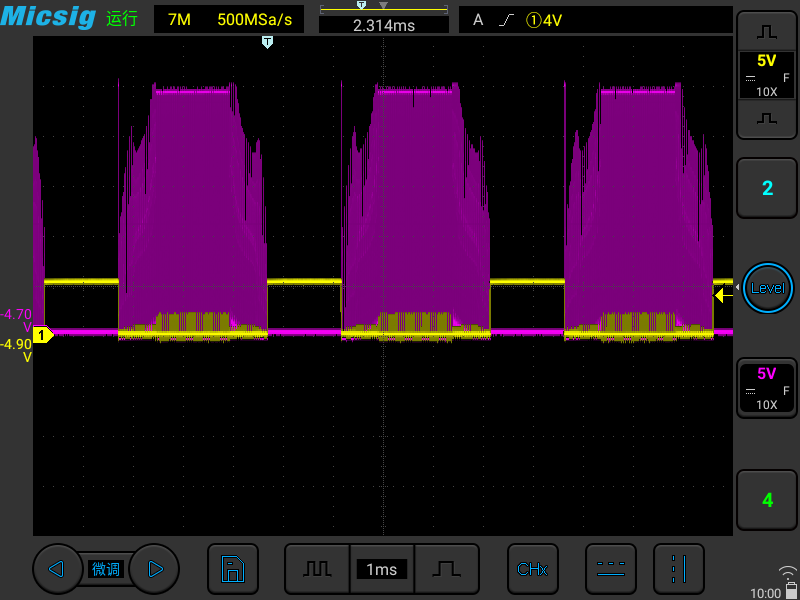Enable horizontal cursors
Viewport: 800px width, 600px height.
[x=611, y=569]
